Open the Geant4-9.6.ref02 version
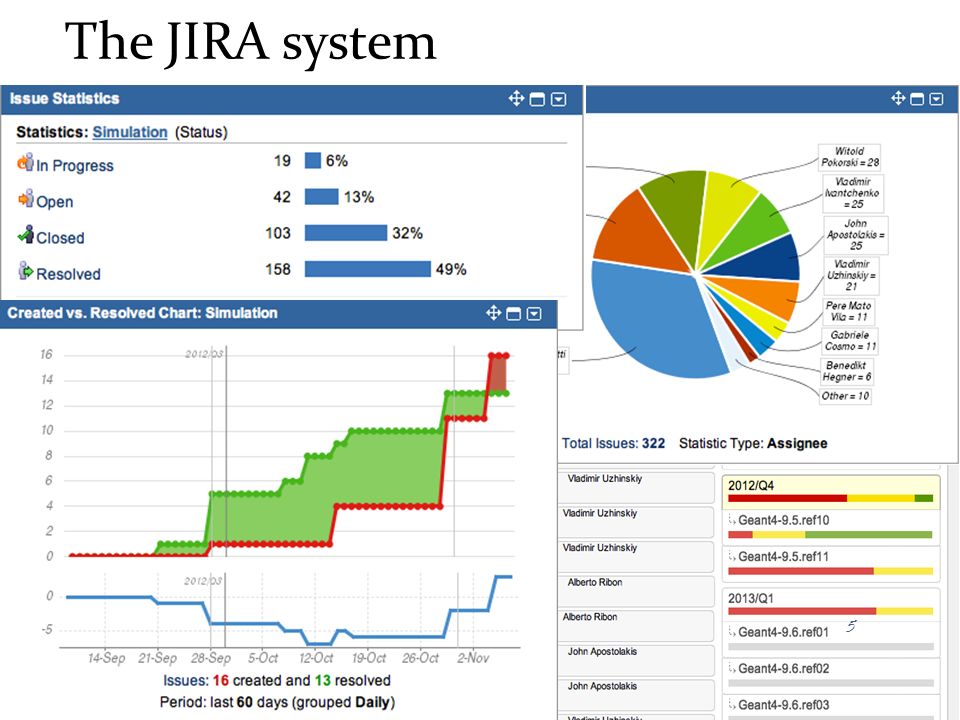The image size is (960, 720). coord(783,669)
